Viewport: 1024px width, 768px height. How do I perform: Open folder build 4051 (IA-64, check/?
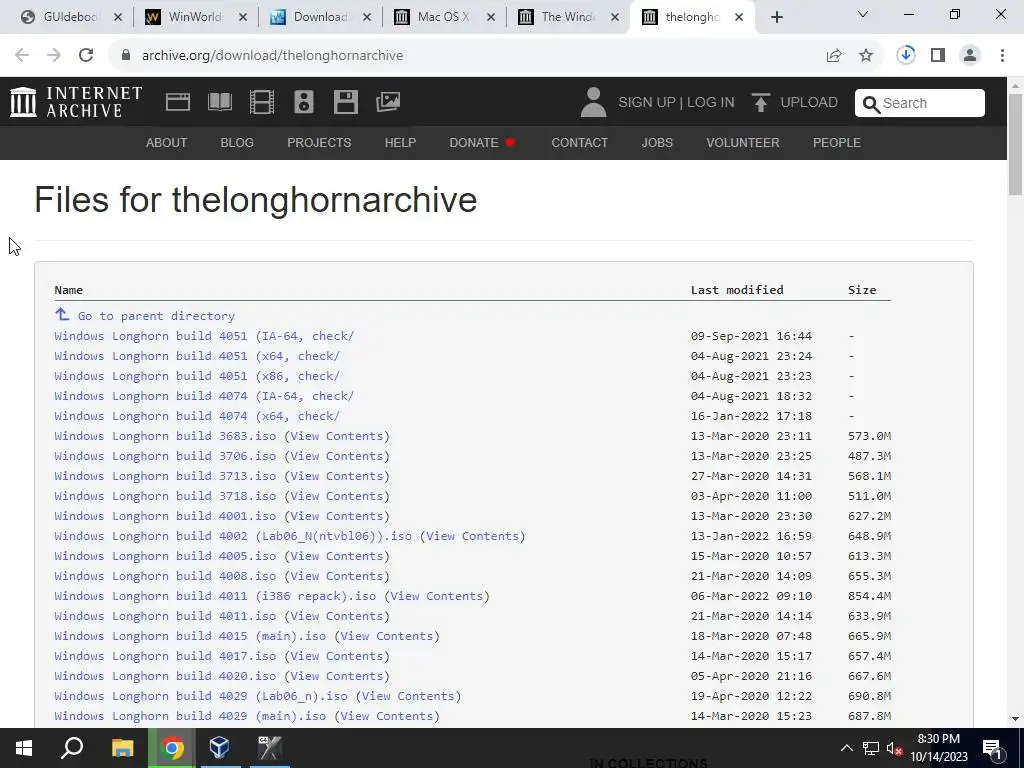point(204,336)
